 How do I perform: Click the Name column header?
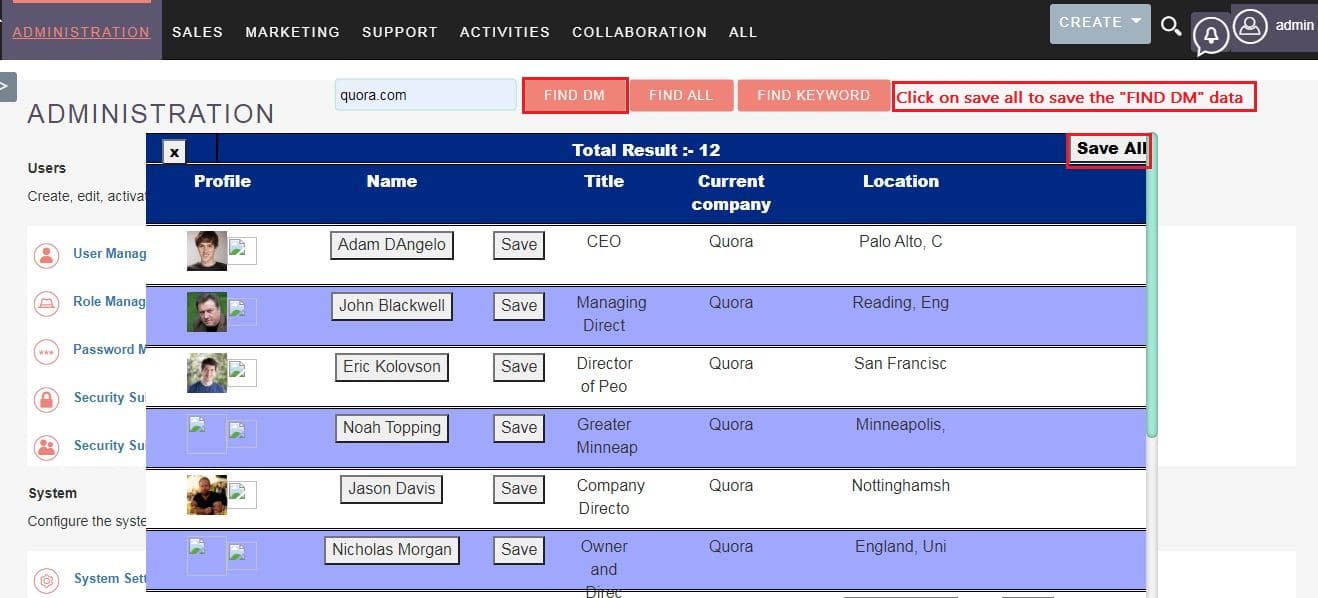[x=392, y=181]
